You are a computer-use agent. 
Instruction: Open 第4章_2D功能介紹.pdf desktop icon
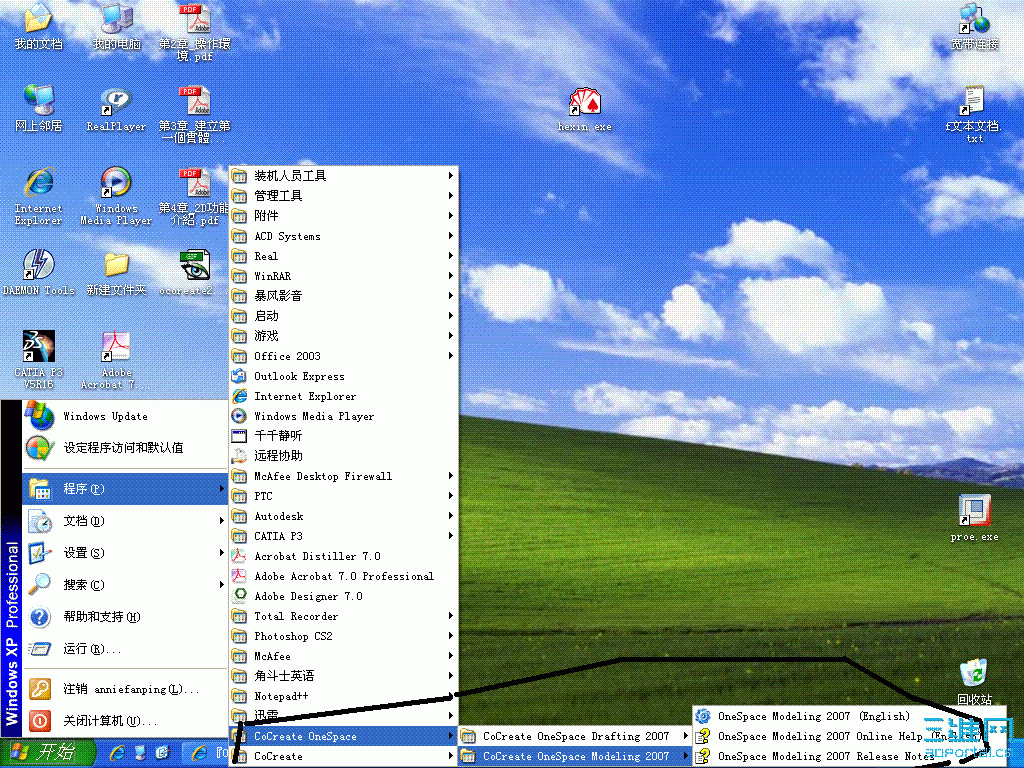point(195,196)
